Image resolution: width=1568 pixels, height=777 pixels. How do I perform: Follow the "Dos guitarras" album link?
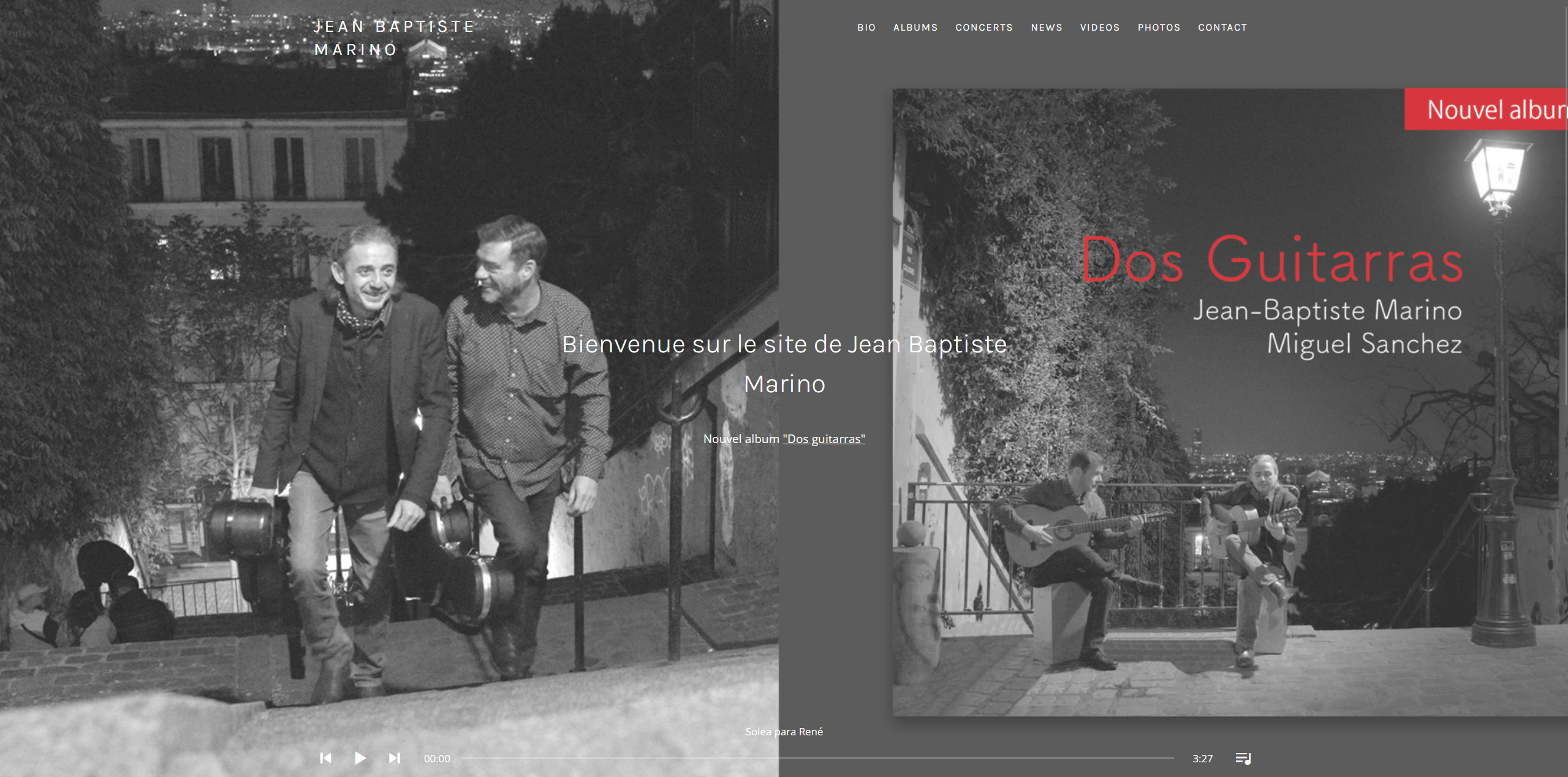[823, 439]
